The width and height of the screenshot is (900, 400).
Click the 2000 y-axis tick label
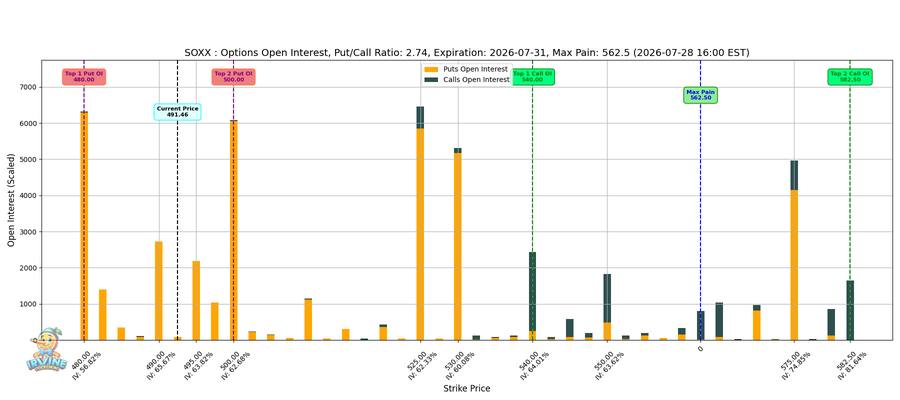point(28,268)
